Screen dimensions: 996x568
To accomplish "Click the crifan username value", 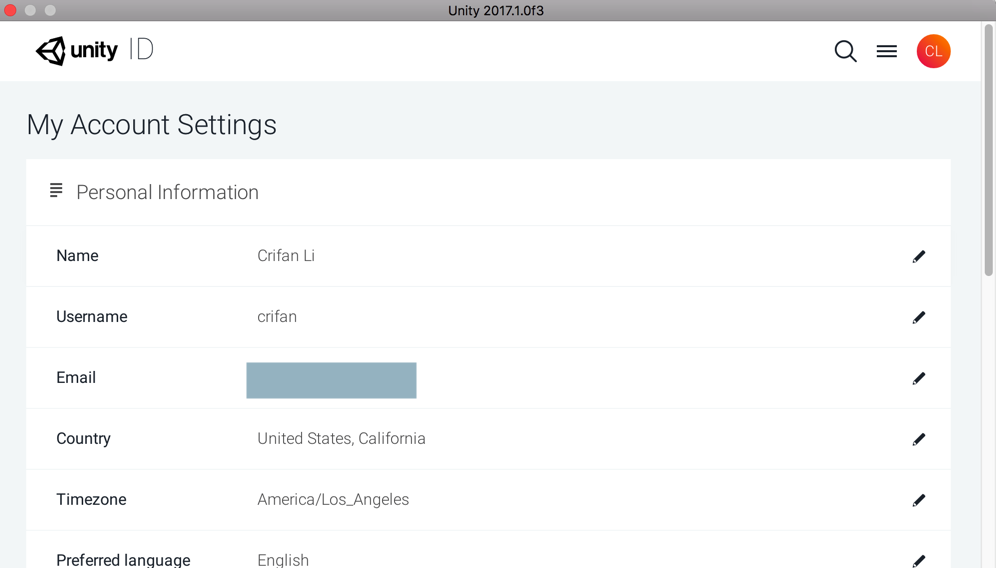I will pyautogui.click(x=277, y=317).
